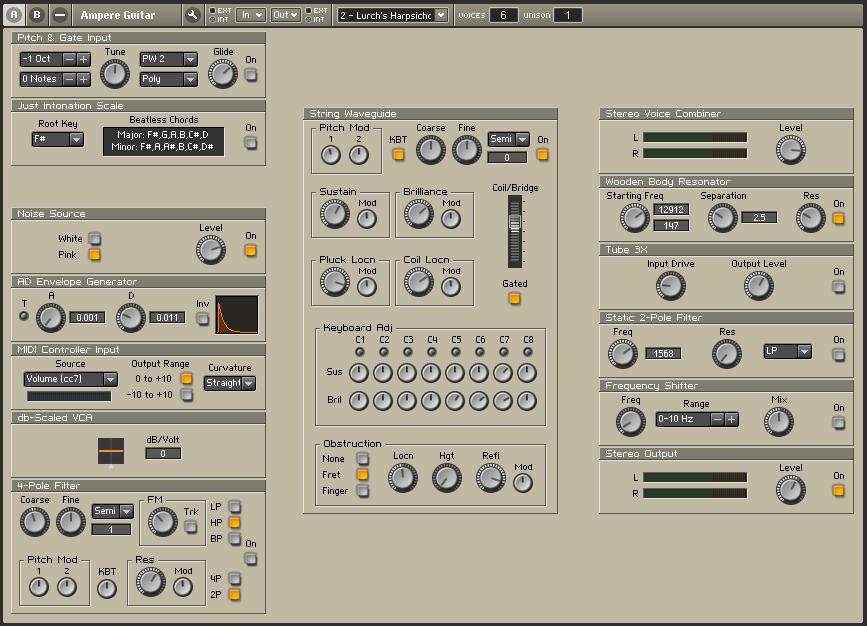Enable White noise source option
Screen dimensions: 867x626
click(x=95, y=239)
